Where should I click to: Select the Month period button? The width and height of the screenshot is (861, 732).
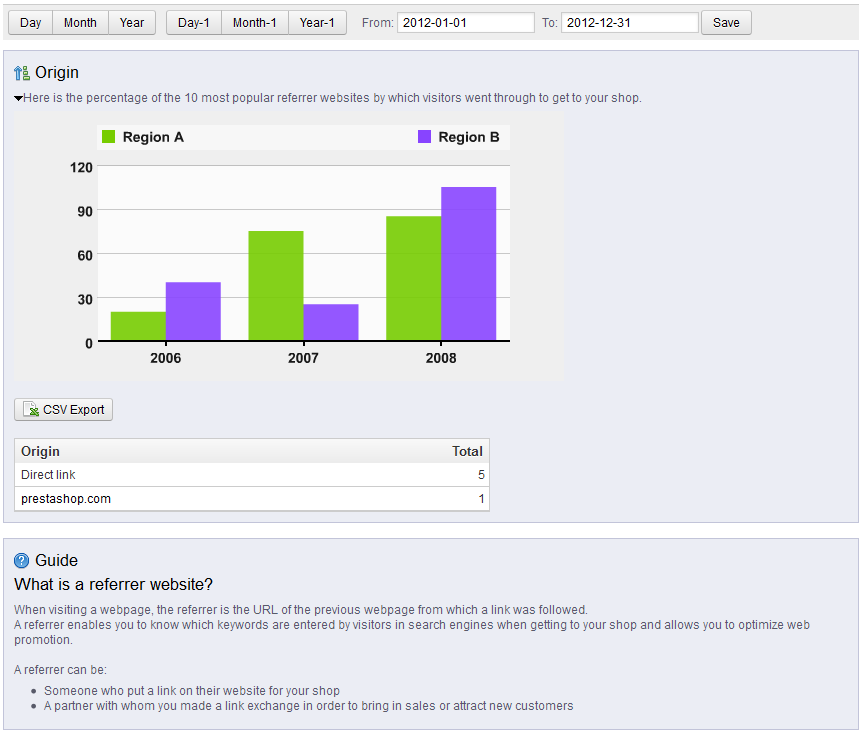[80, 23]
